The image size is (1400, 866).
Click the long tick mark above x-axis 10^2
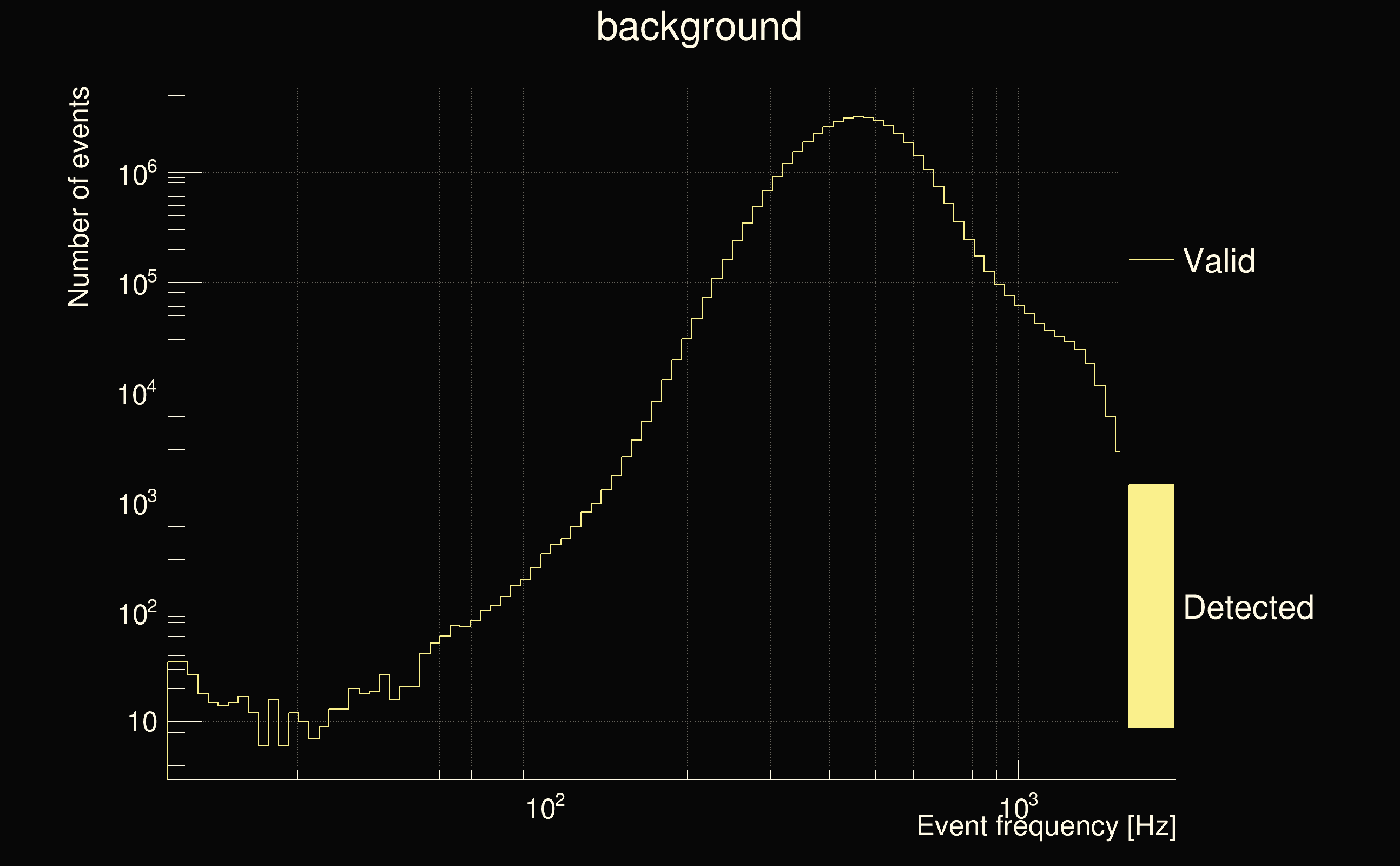(x=545, y=769)
